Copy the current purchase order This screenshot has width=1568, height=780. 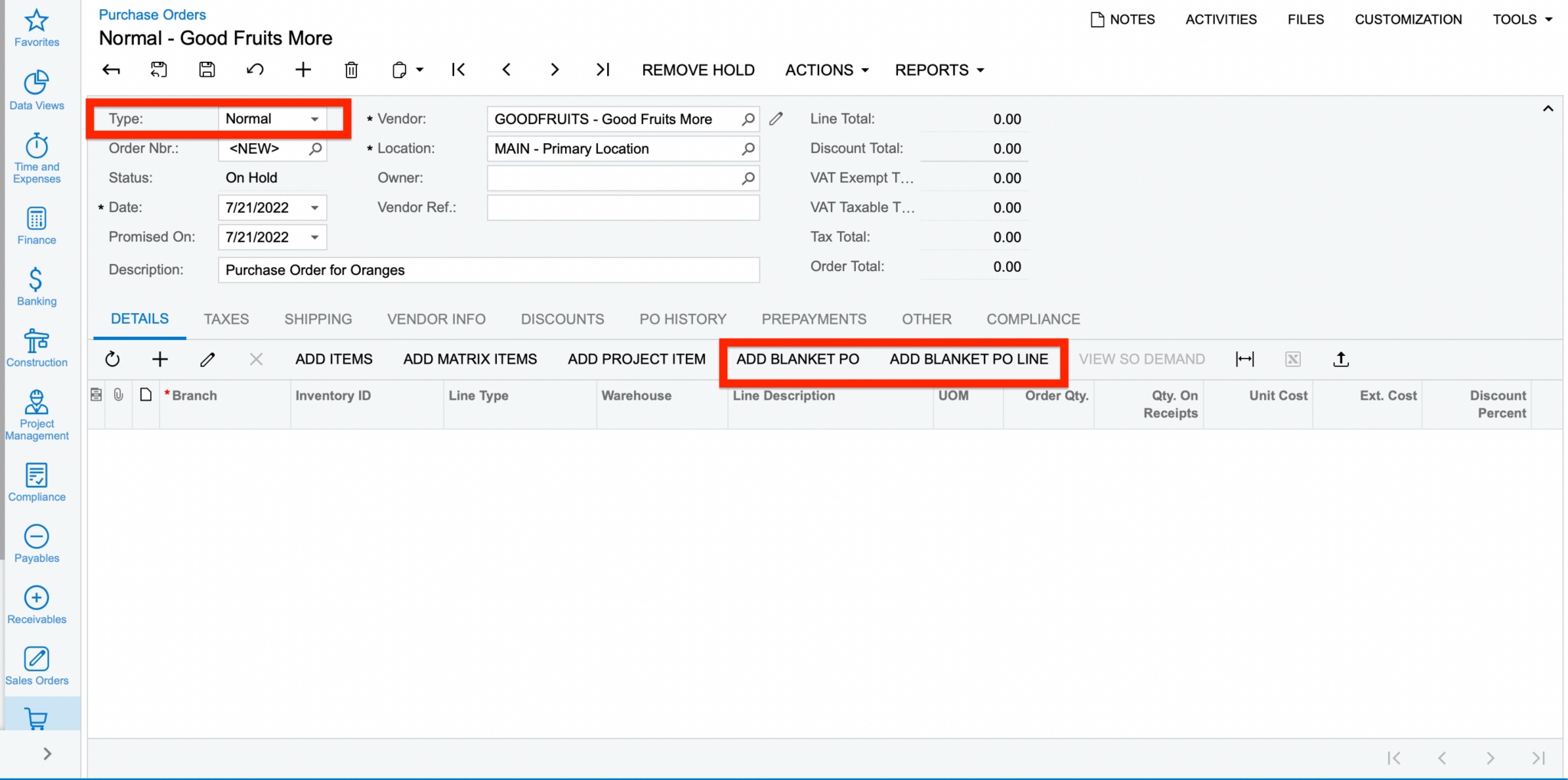tap(399, 70)
